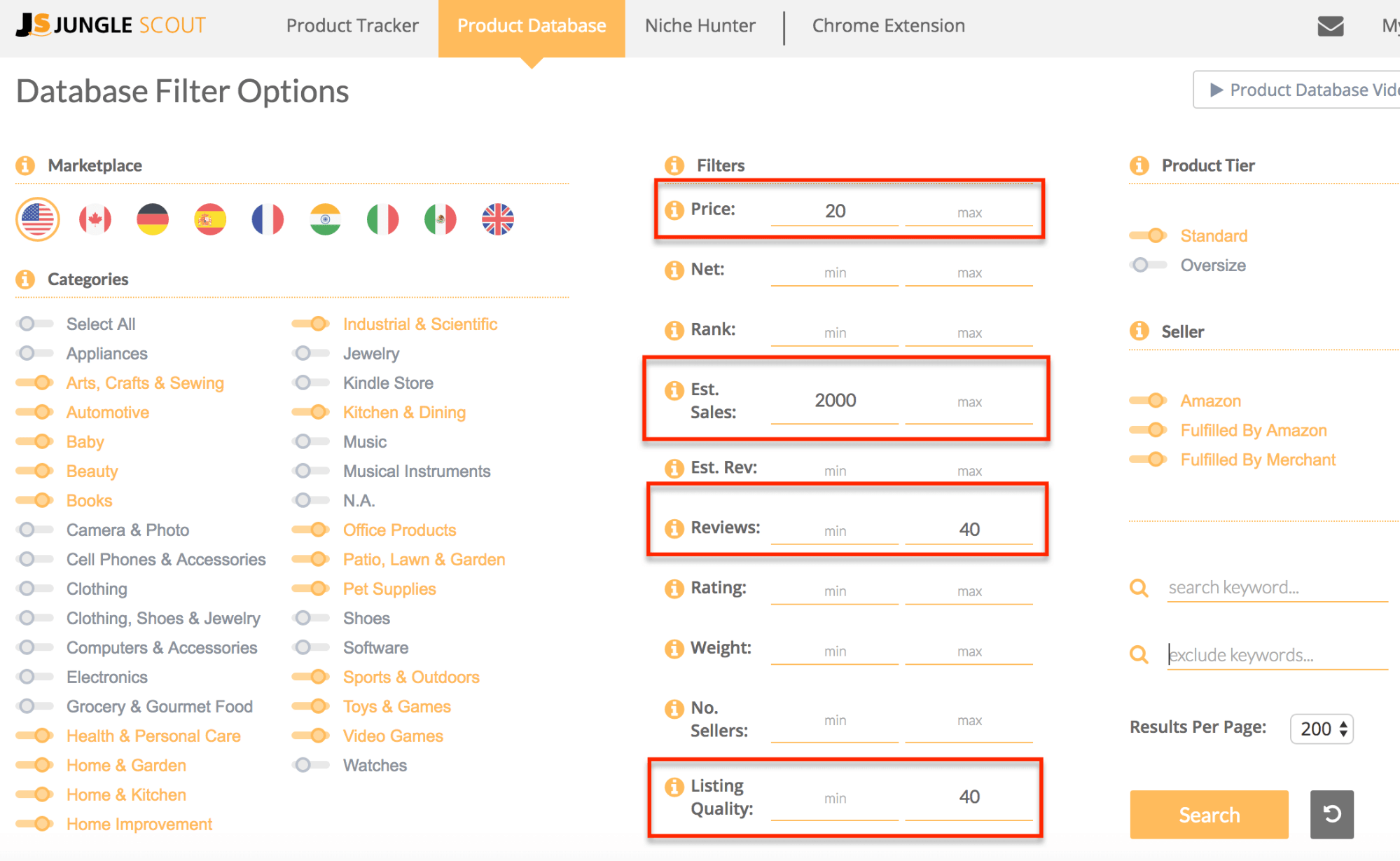Enable the Appliances category switch
The height and width of the screenshot is (861, 1400).
tap(34, 353)
